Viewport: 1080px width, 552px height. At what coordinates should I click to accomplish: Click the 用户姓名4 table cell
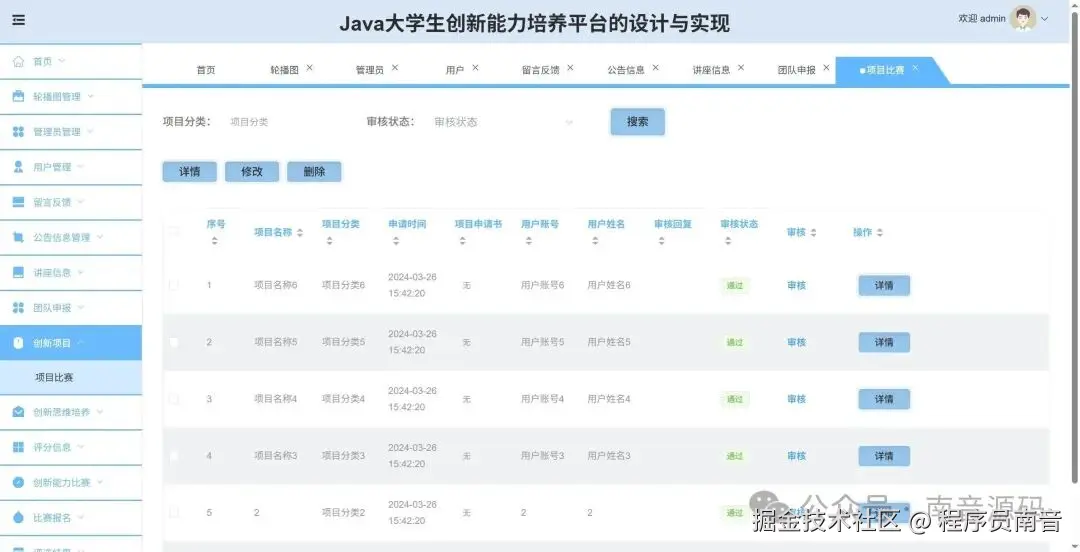tap(609, 399)
